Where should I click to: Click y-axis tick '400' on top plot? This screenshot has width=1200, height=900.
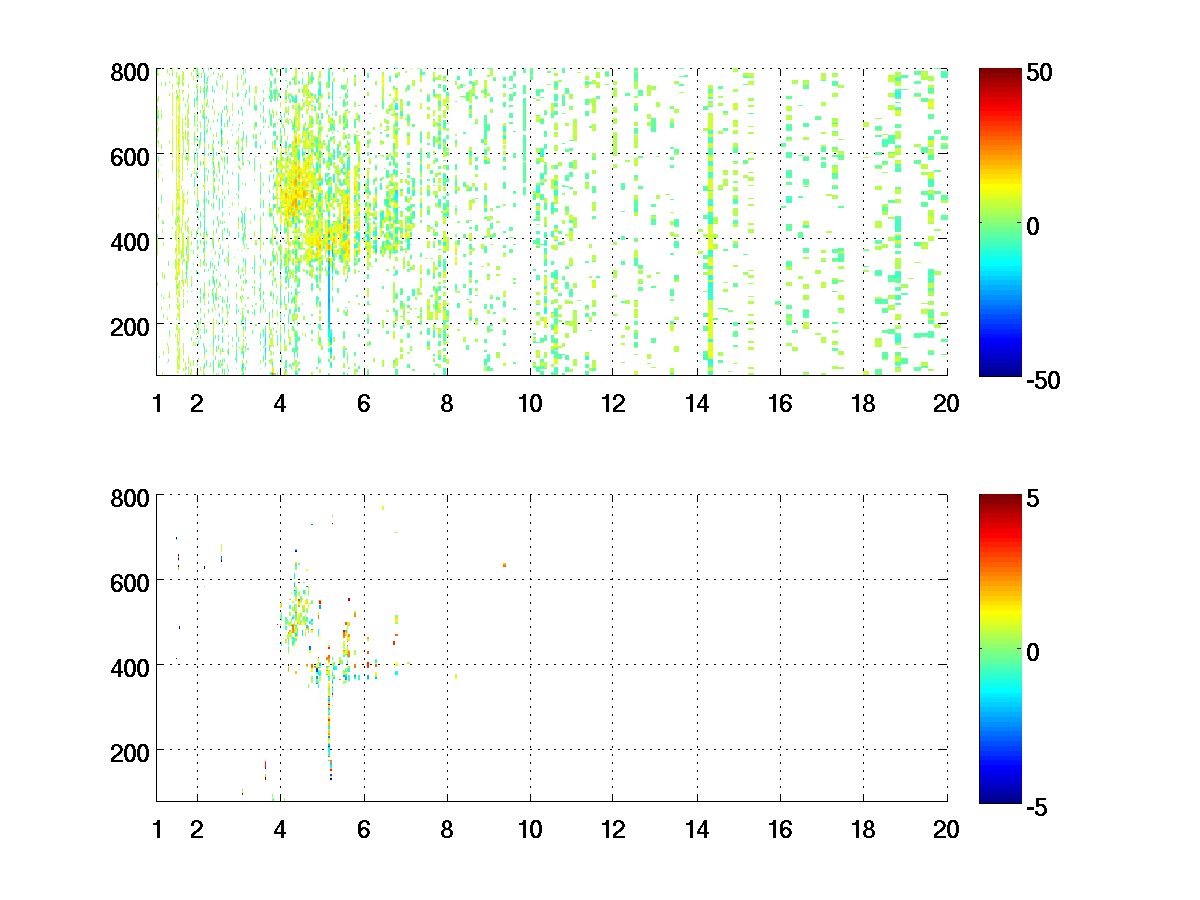point(130,241)
